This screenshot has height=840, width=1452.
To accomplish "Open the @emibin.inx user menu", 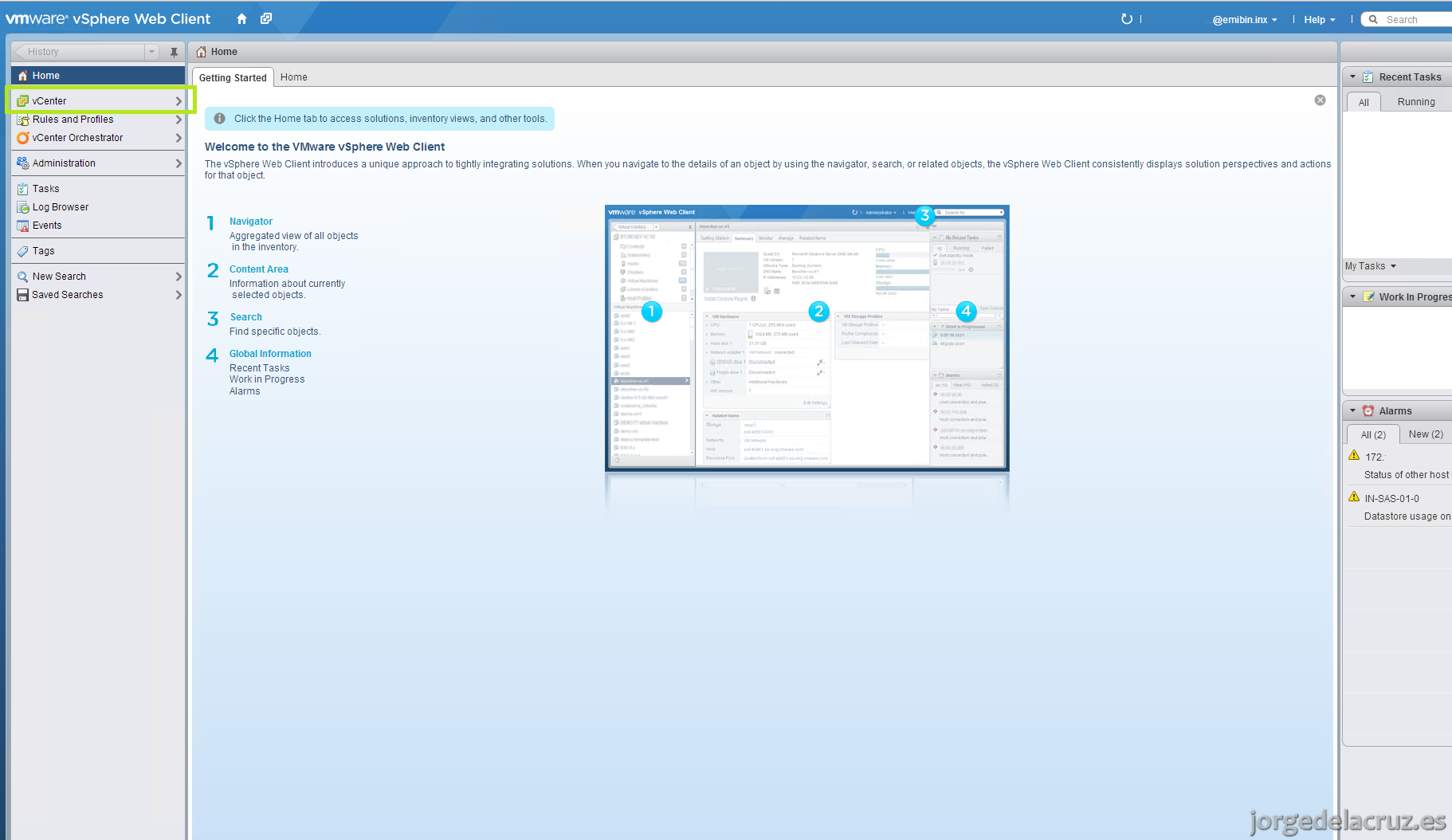I will click(x=1245, y=20).
